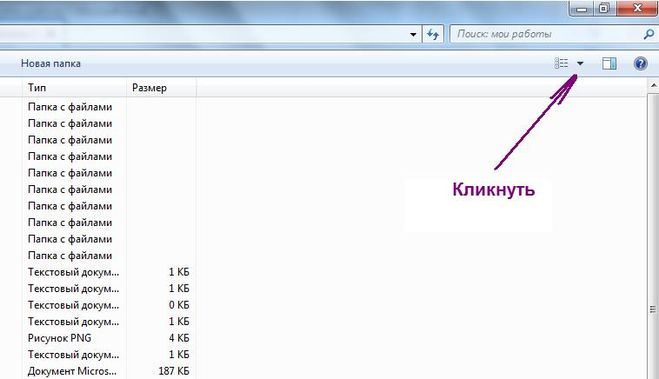
Task: Minimize the Explorer window
Action: click(582, 8)
